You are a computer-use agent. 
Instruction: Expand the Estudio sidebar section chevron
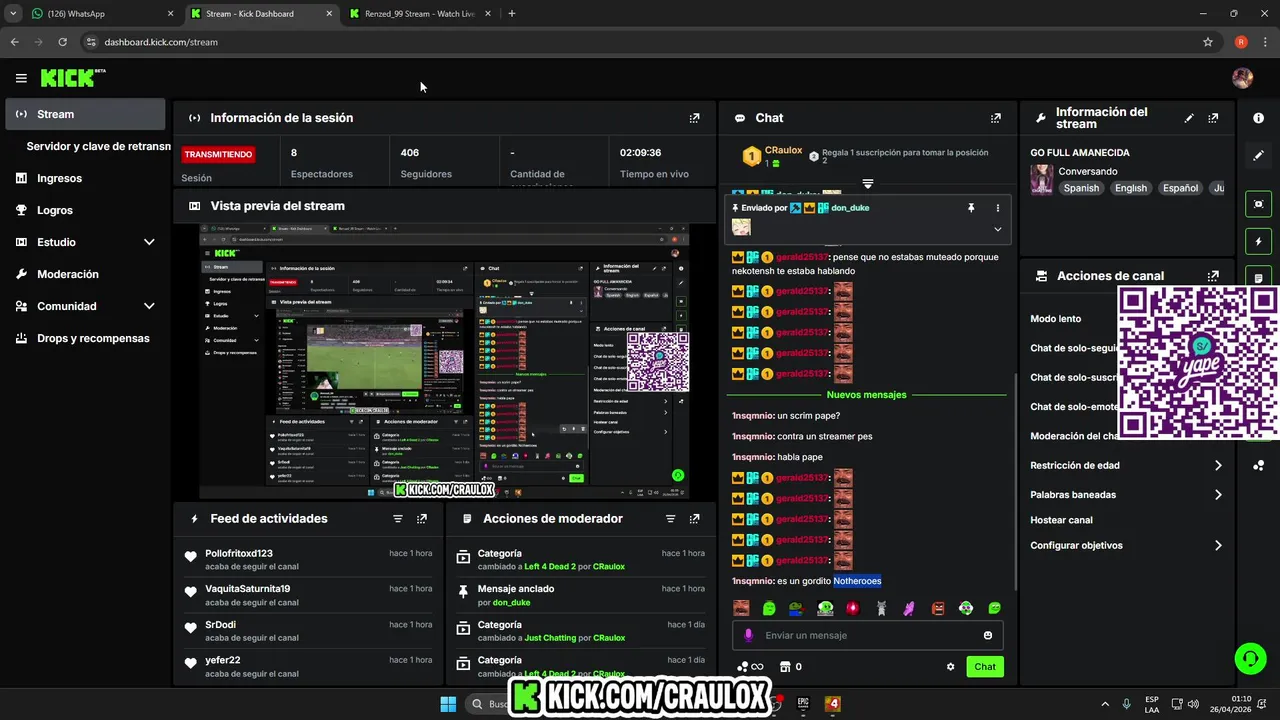(149, 242)
